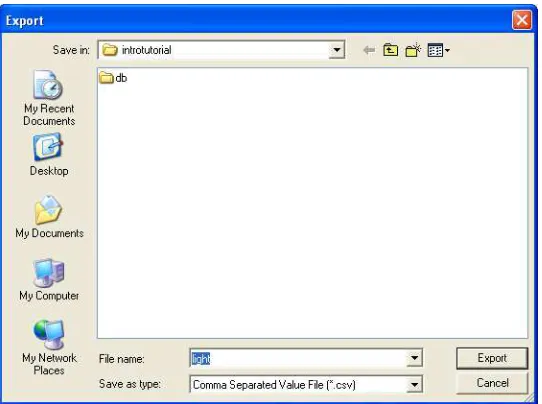Cancel the Export dialog

(492, 383)
